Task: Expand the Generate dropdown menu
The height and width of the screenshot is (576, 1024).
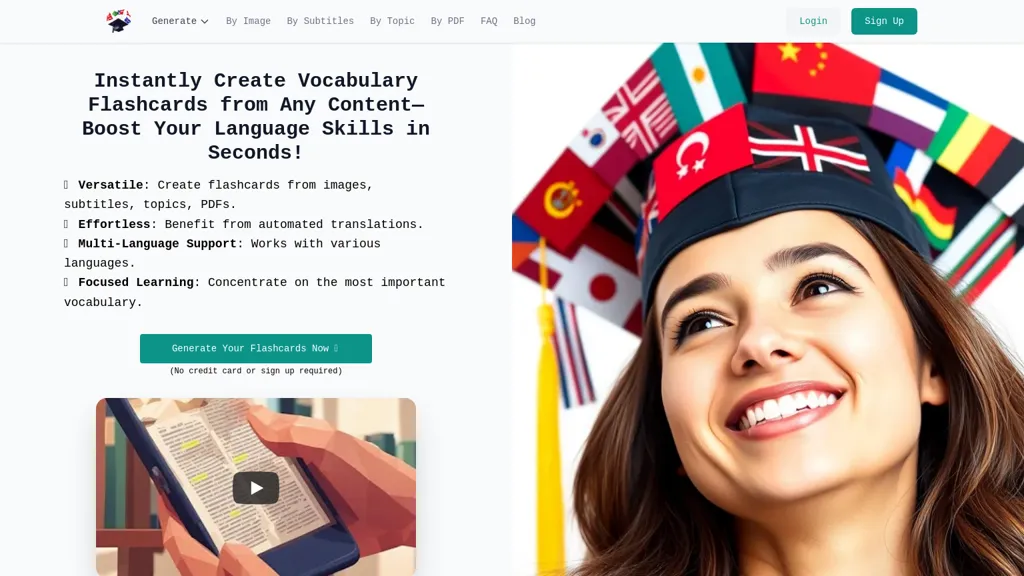Action: tap(180, 21)
